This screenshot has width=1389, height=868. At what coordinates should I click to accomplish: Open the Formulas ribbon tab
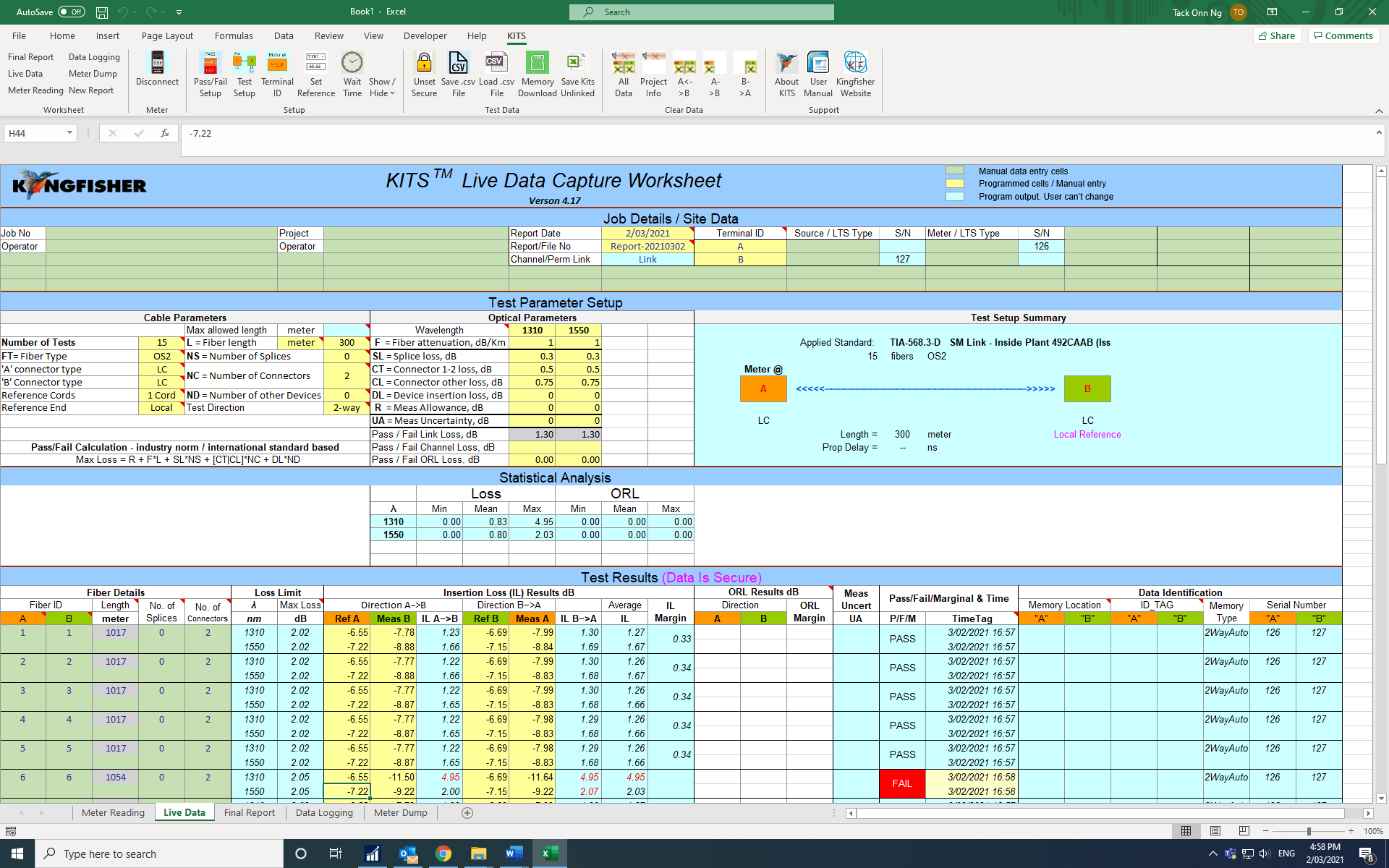(x=234, y=35)
